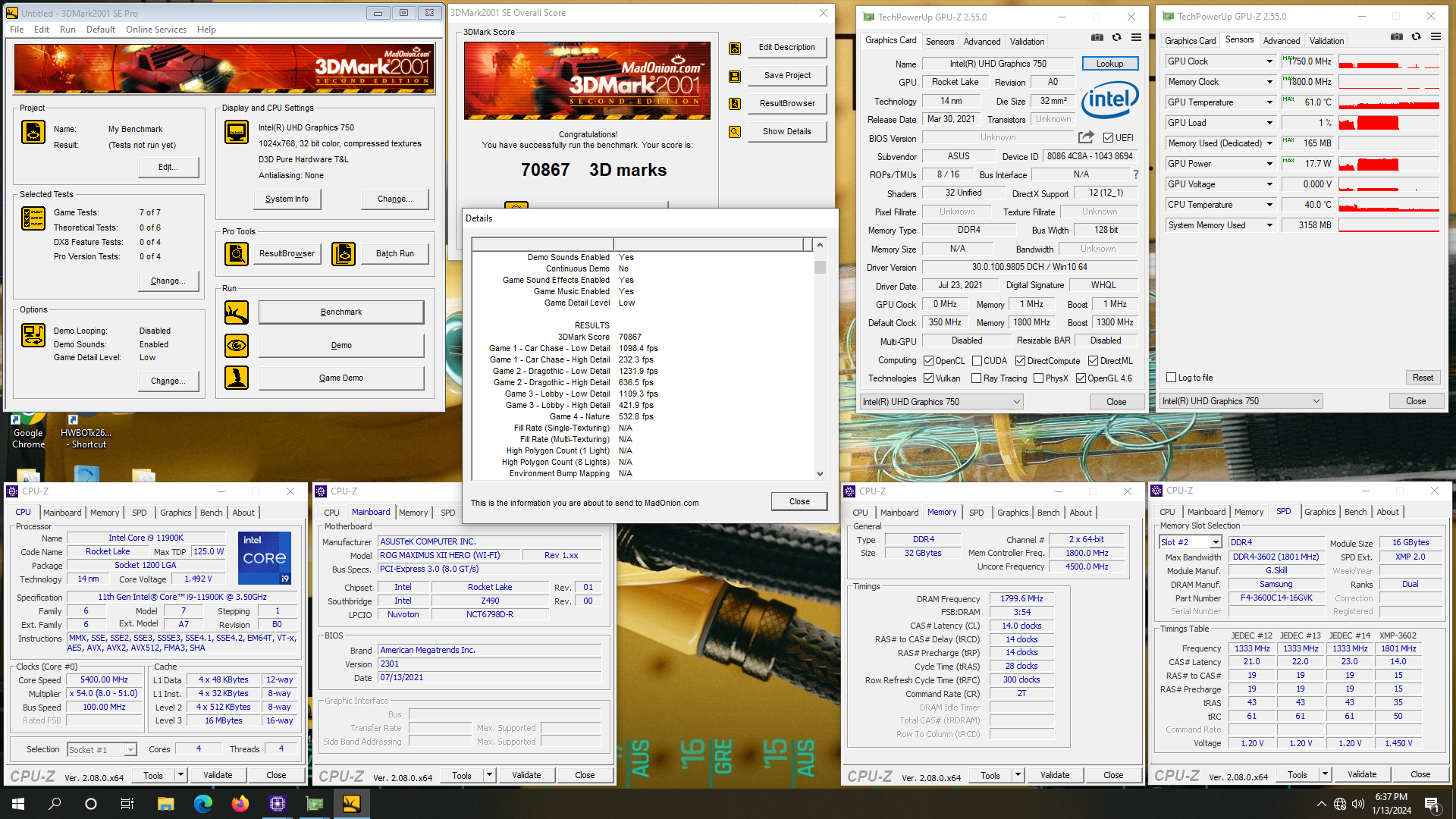Click the Bus Interface question mark icon

pyautogui.click(x=1135, y=174)
